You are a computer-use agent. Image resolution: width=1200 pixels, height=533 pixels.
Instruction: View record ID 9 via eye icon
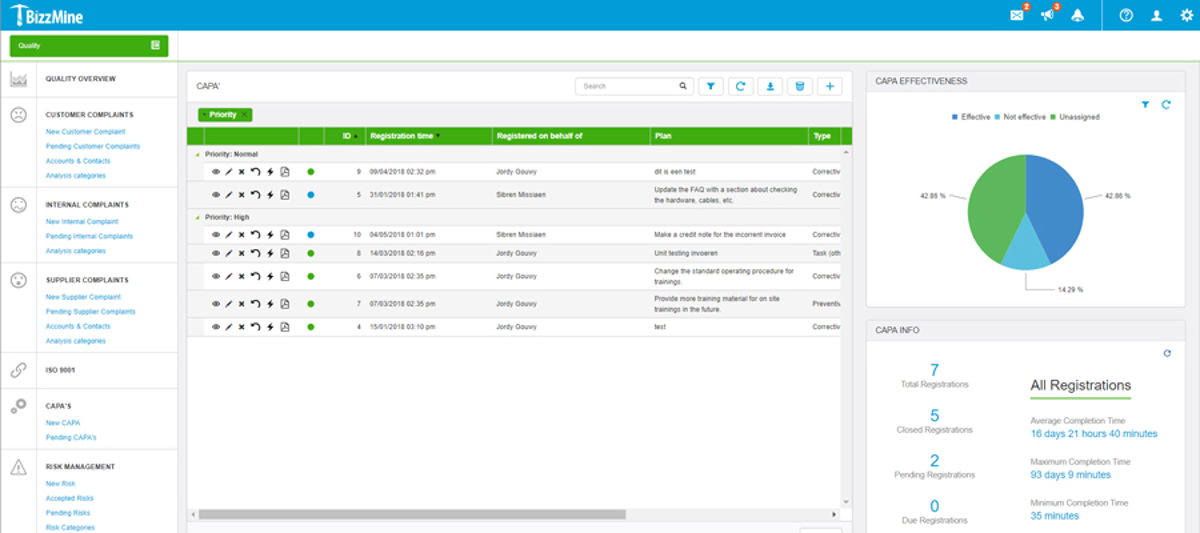(x=215, y=172)
